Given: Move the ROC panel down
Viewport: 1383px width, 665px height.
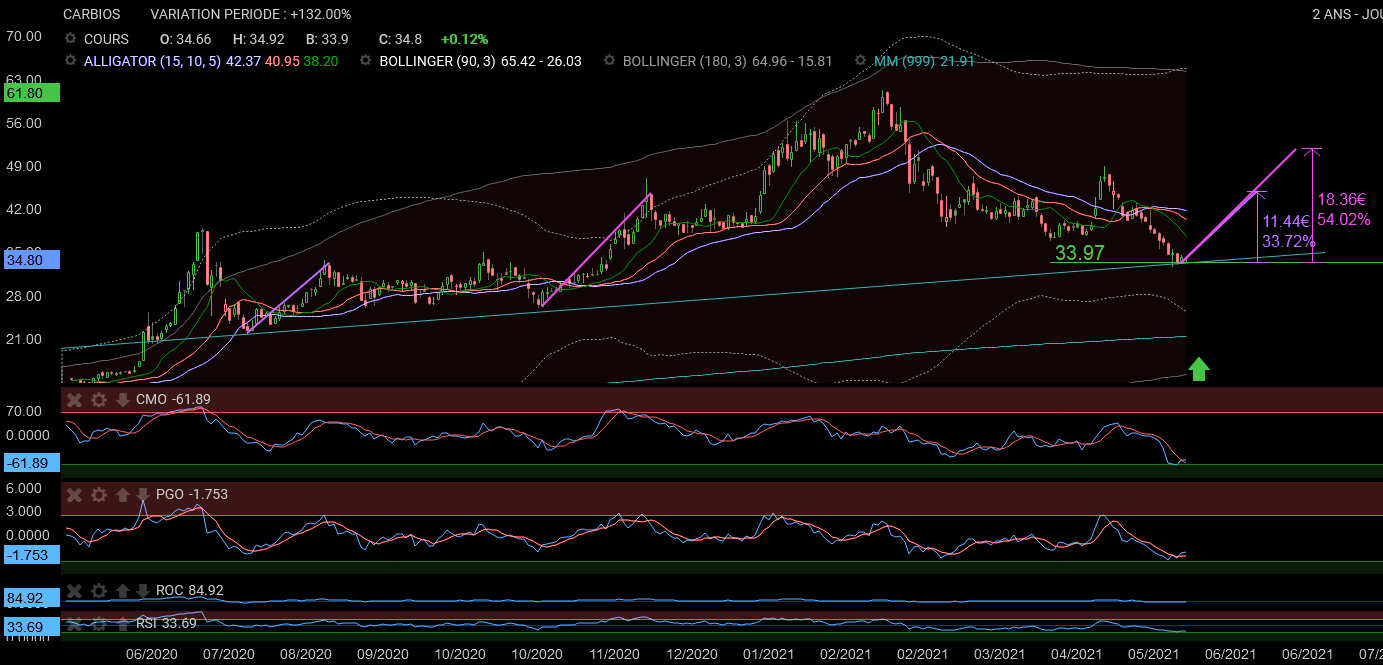Looking at the screenshot, I should tap(142, 591).
